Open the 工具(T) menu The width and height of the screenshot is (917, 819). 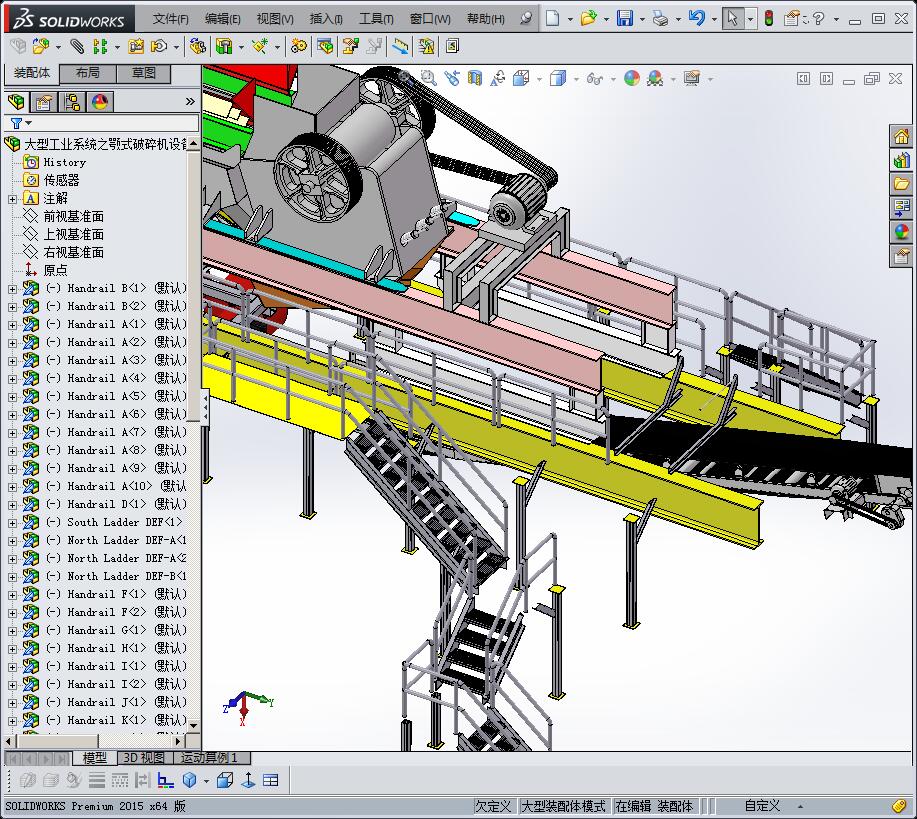click(376, 19)
